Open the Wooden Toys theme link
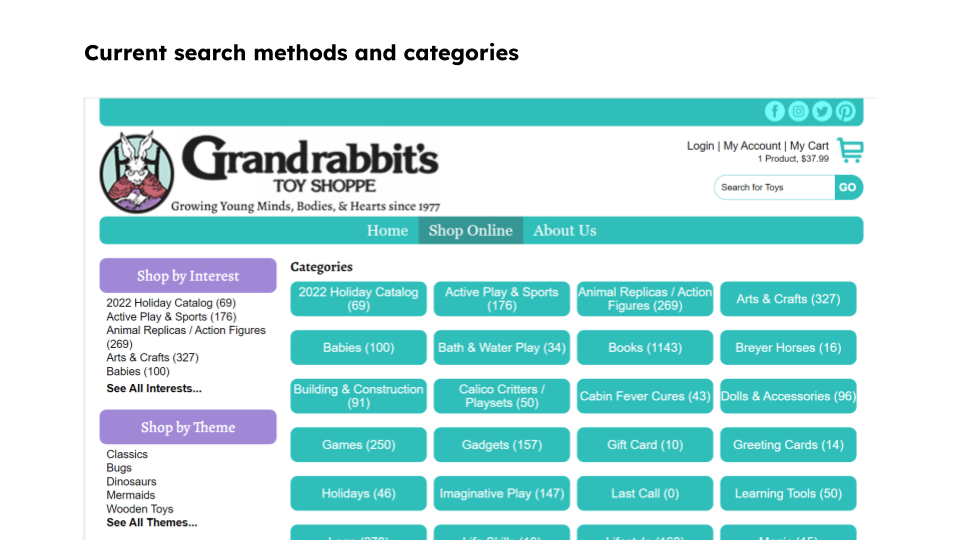The image size is (960, 540). 140,509
